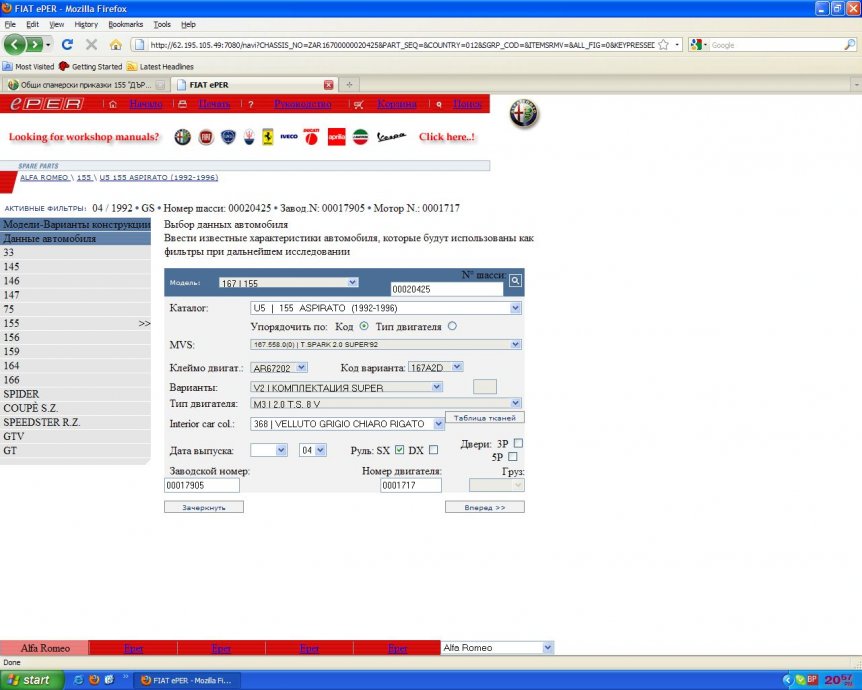Select model 164 in the left list

click(x=10, y=366)
